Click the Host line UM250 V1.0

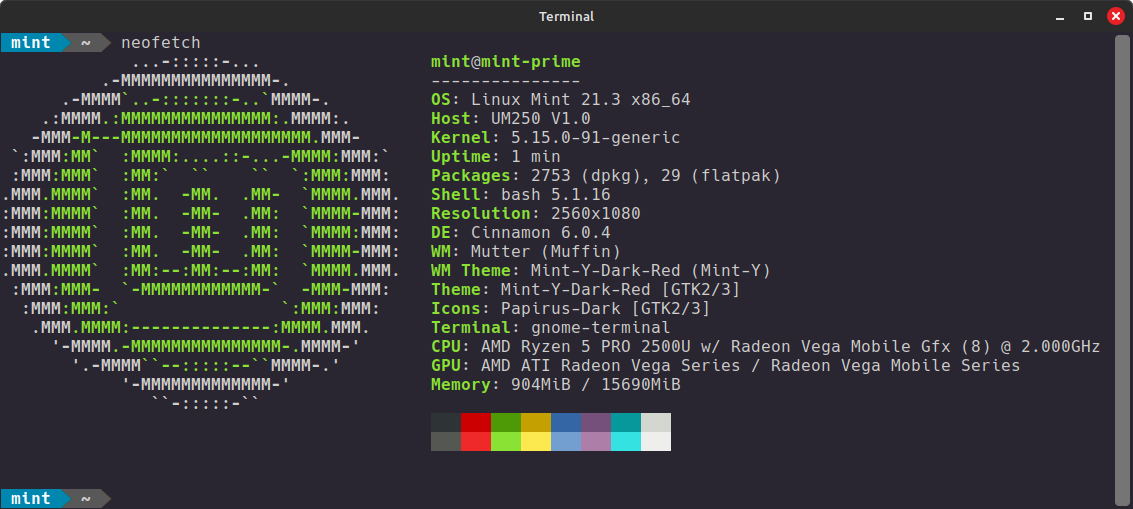point(511,119)
